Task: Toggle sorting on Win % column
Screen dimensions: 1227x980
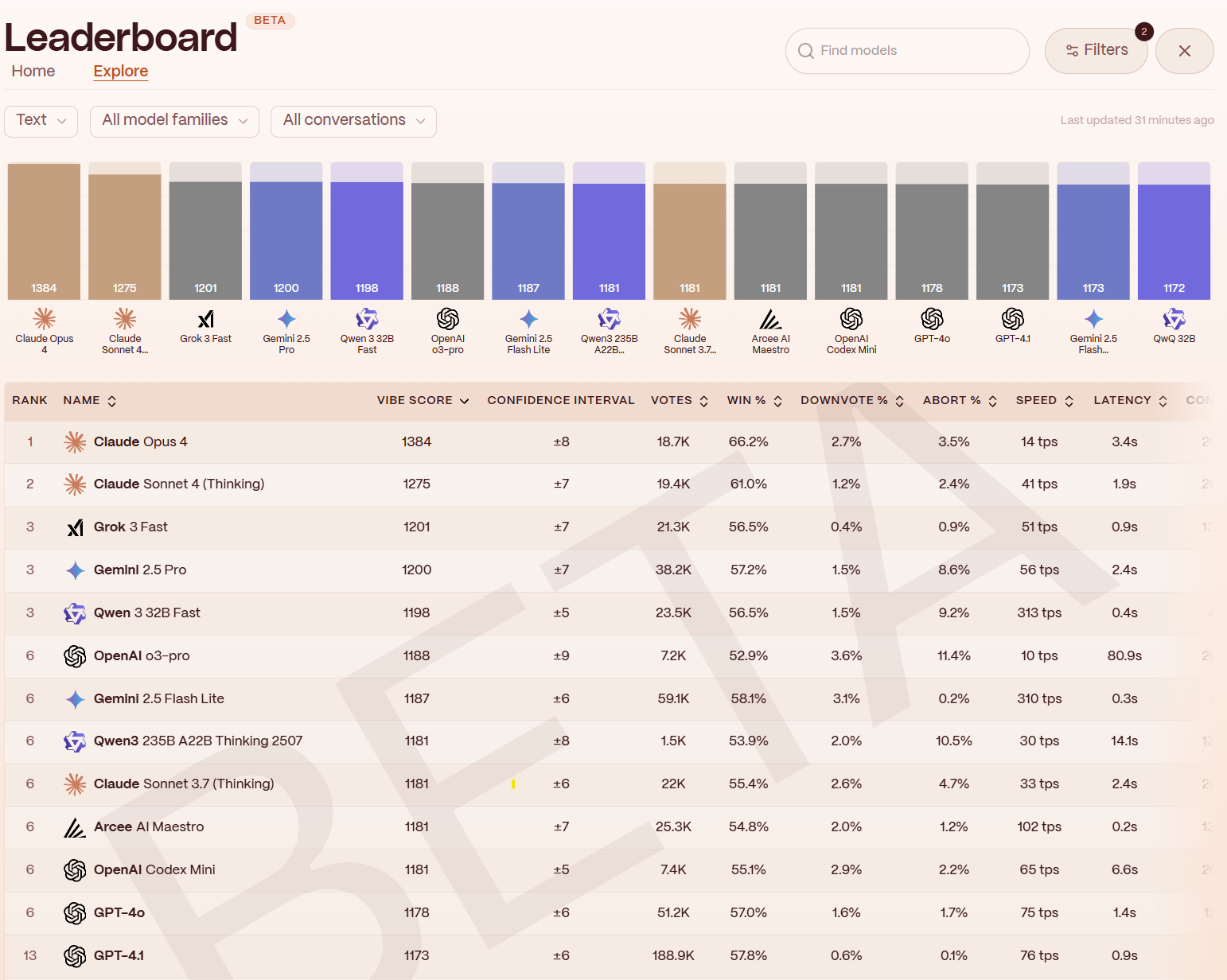Action: tap(754, 401)
